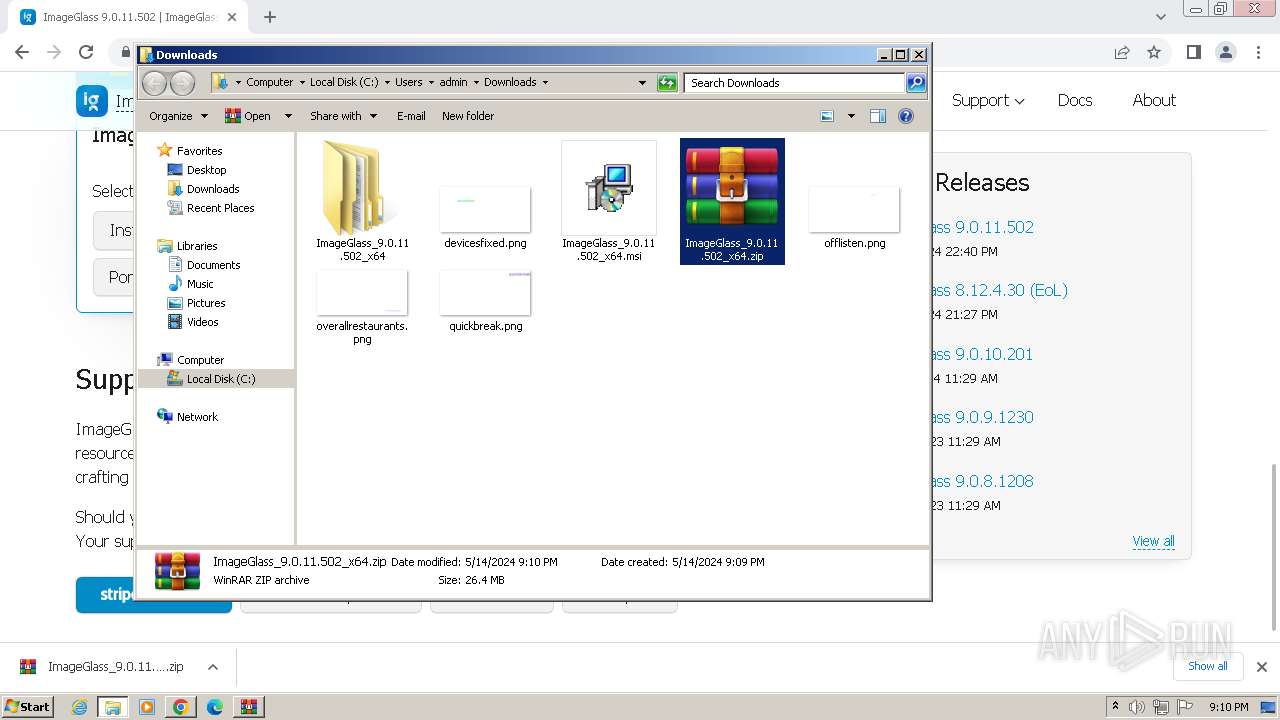The width and height of the screenshot is (1280, 720).
Task: Create a New folder
Action: click(468, 116)
